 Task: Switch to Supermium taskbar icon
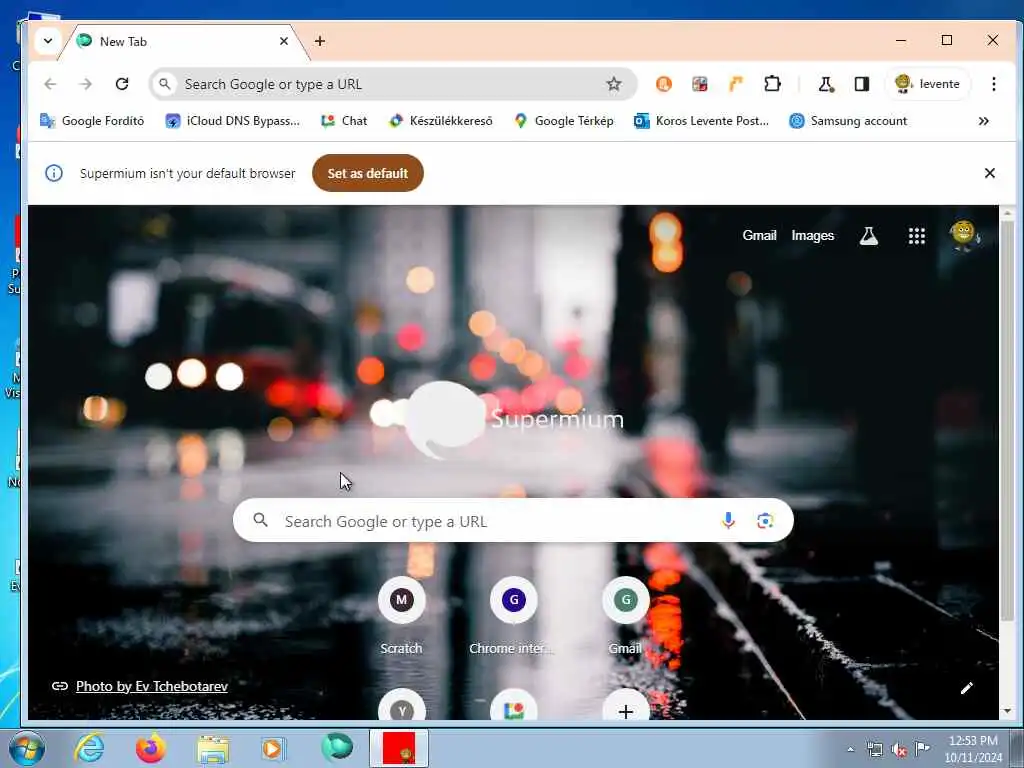[336, 748]
